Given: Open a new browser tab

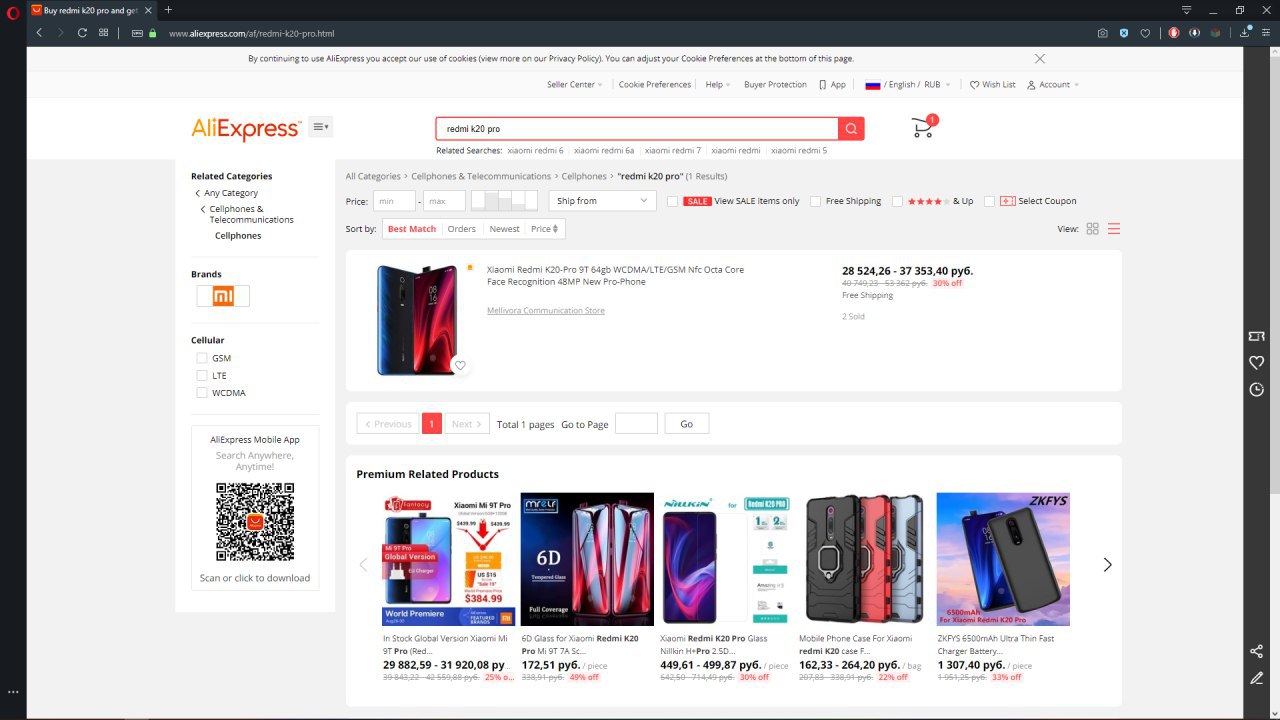Looking at the screenshot, I should [x=168, y=10].
